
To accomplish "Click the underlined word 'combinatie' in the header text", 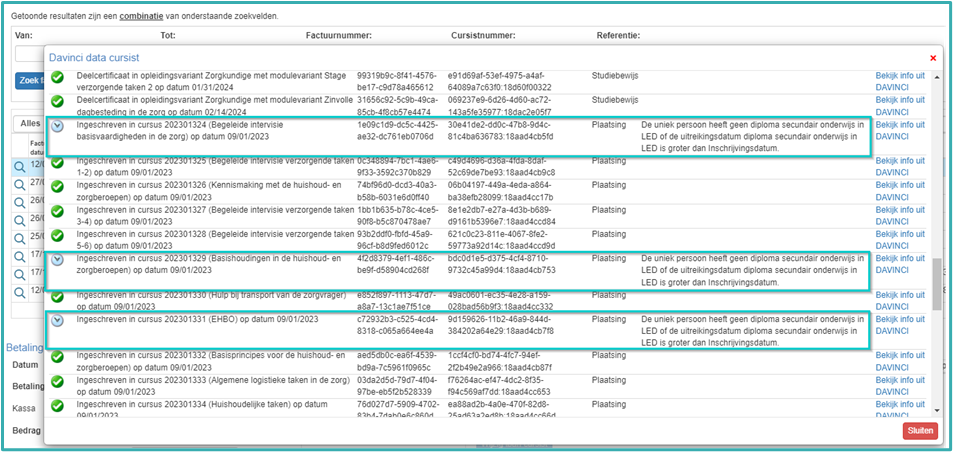I will [x=142, y=16].
